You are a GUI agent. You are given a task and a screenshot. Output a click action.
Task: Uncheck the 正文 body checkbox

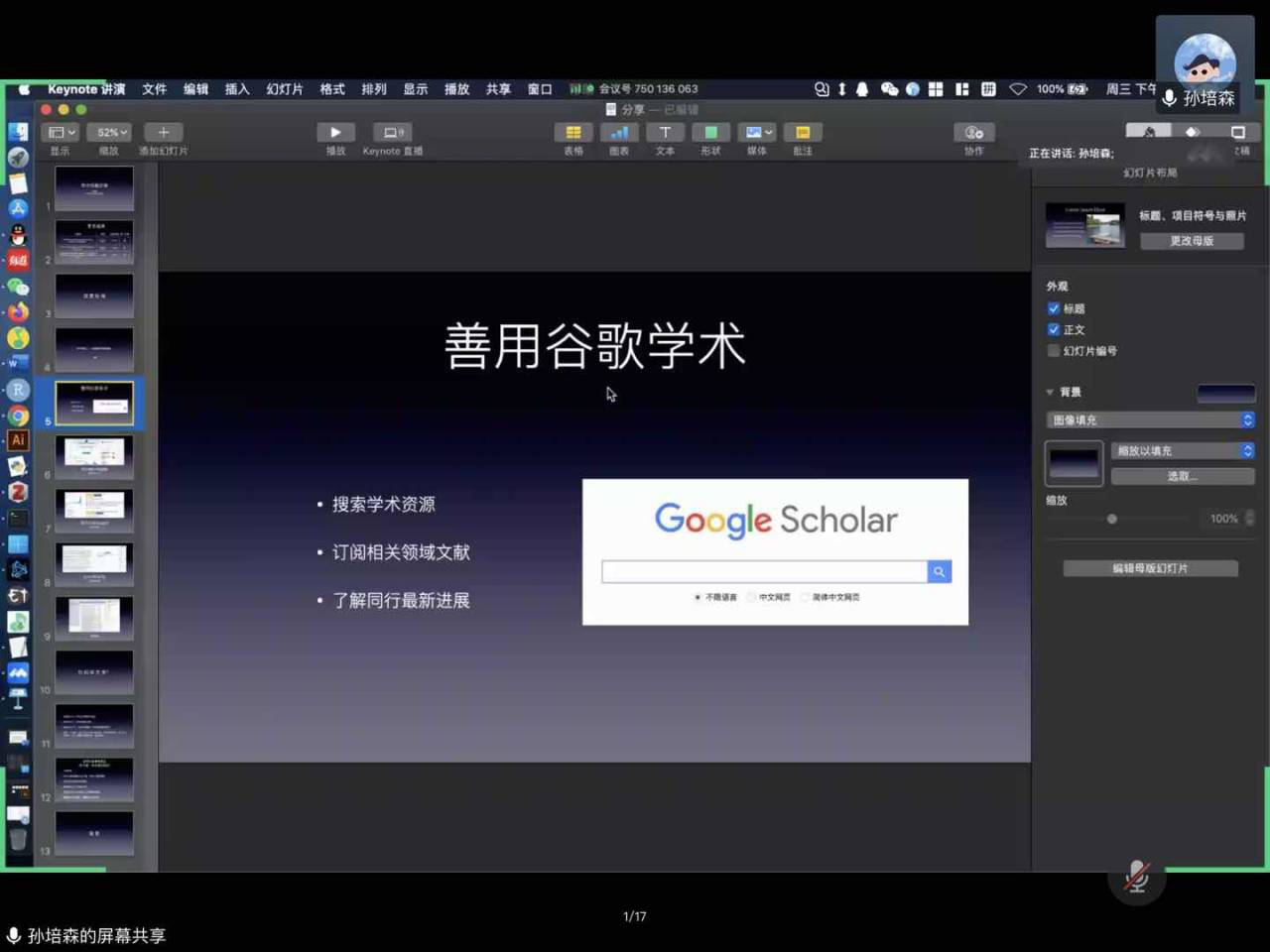[1054, 329]
